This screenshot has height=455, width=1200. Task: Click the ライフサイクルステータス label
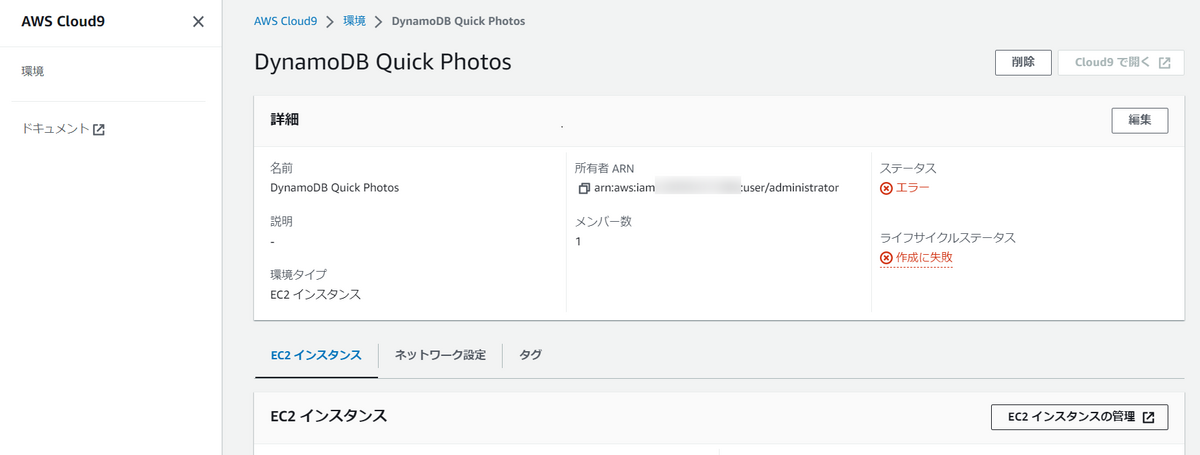[x=947, y=238]
